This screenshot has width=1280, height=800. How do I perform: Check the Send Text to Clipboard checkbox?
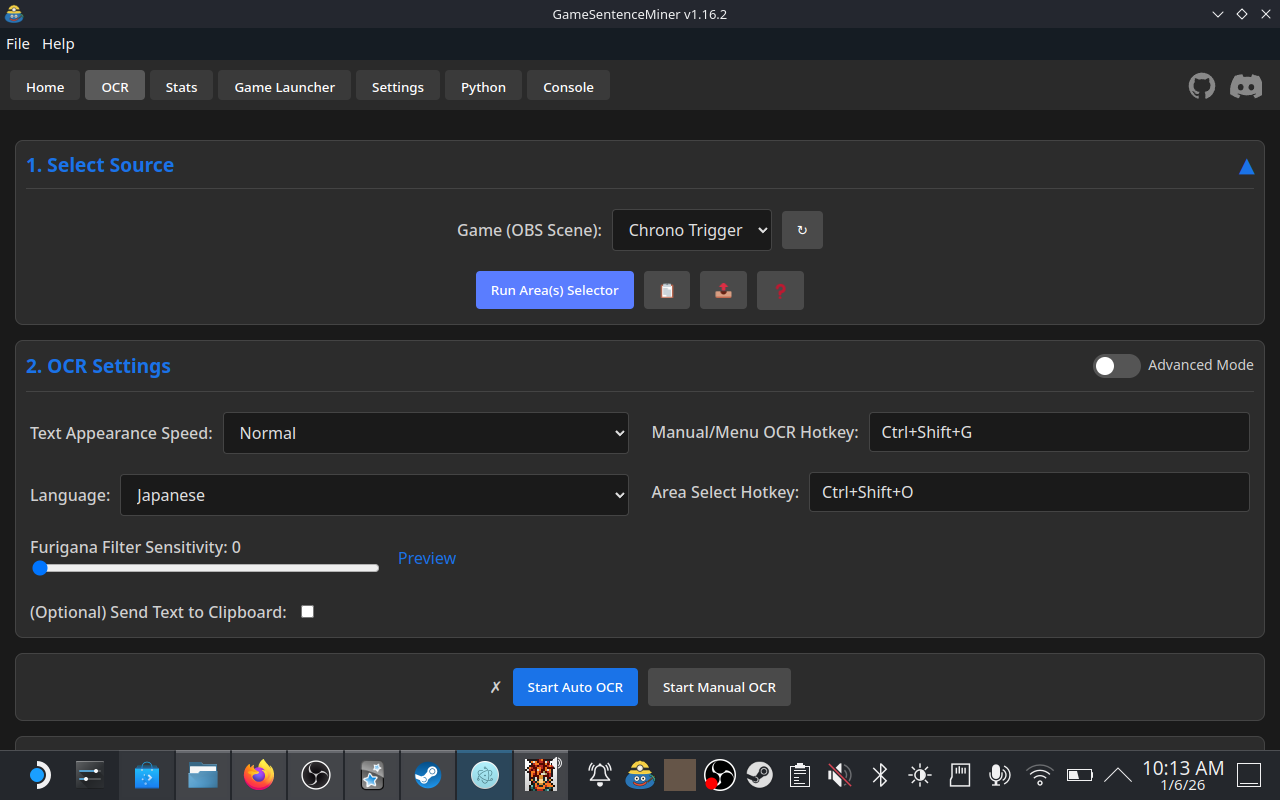307,611
